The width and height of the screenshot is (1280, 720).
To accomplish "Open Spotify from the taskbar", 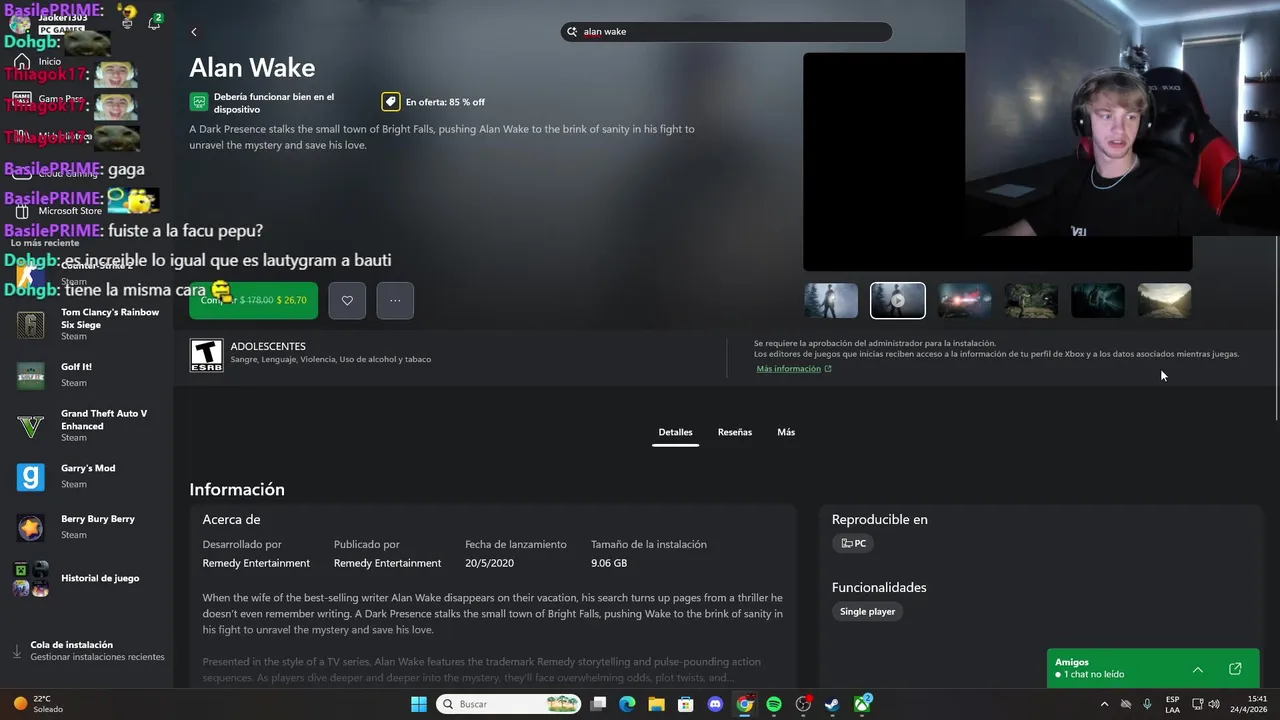I will pos(774,704).
